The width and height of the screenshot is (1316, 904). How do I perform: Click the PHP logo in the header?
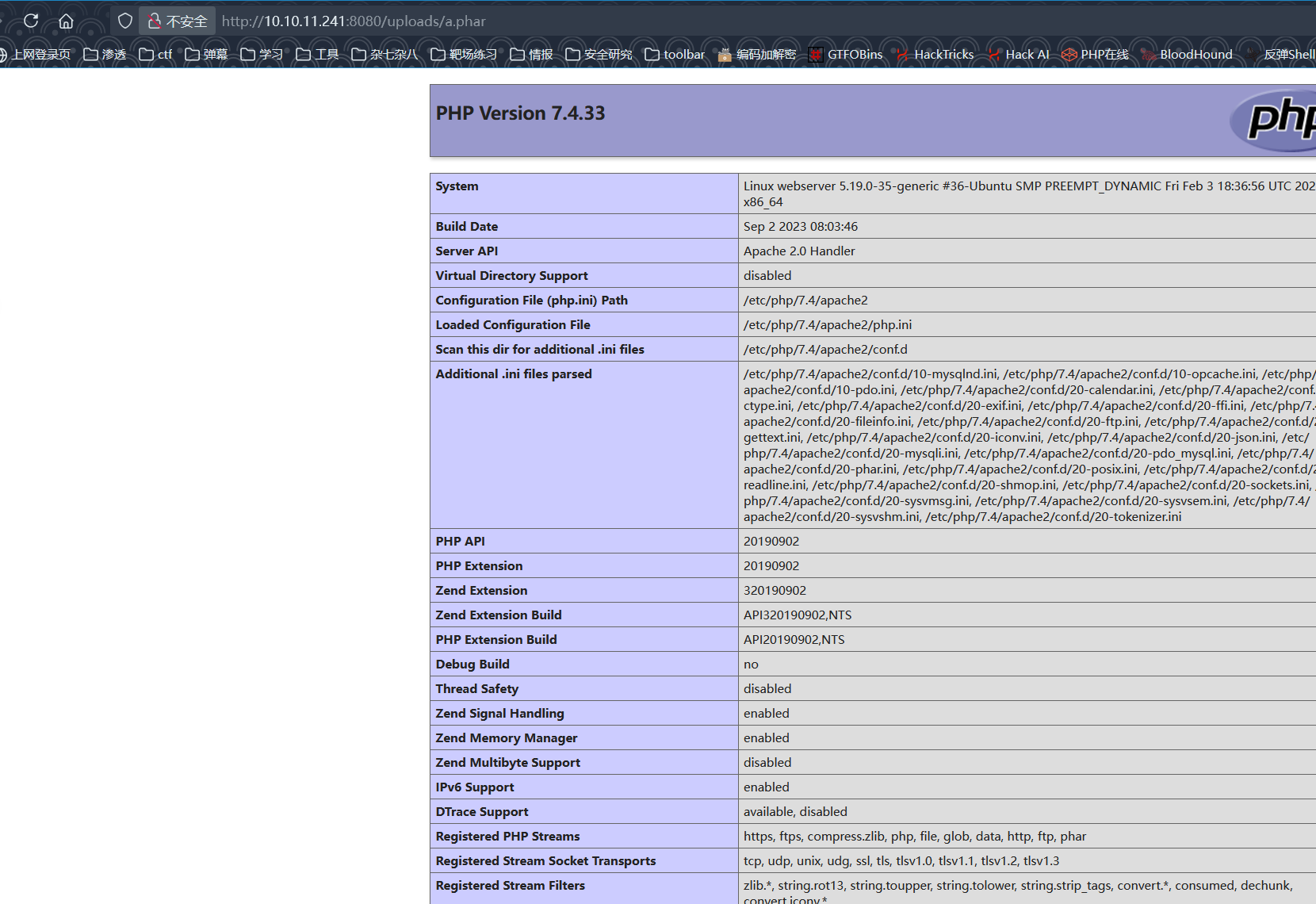(1278, 120)
